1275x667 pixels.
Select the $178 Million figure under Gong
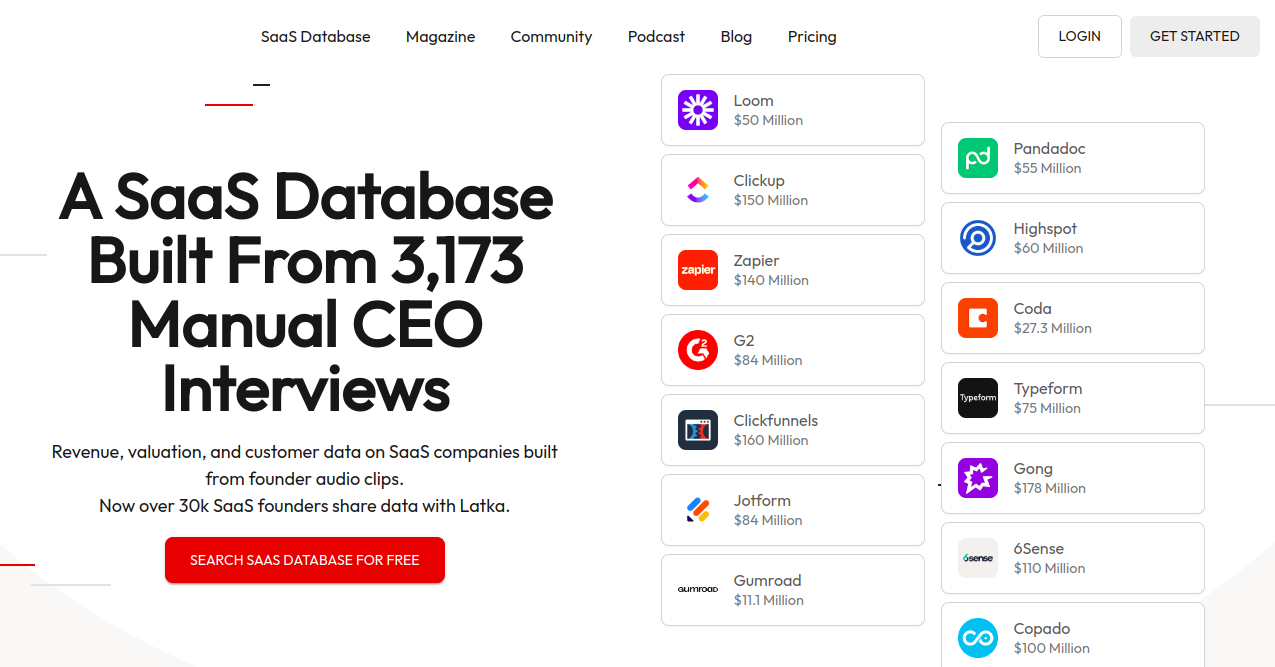(x=1050, y=488)
